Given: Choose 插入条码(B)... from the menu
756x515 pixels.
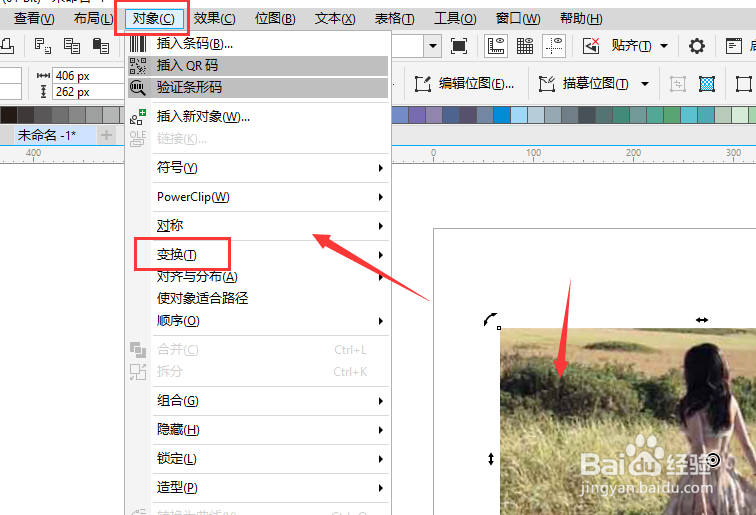Looking at the screenshot, I should [x=258, y=44].
